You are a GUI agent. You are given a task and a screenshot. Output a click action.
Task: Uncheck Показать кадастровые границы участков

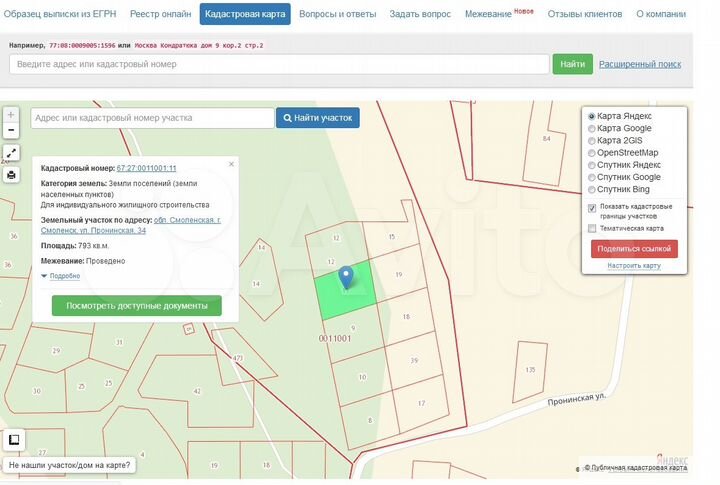[x=592, y=208]
